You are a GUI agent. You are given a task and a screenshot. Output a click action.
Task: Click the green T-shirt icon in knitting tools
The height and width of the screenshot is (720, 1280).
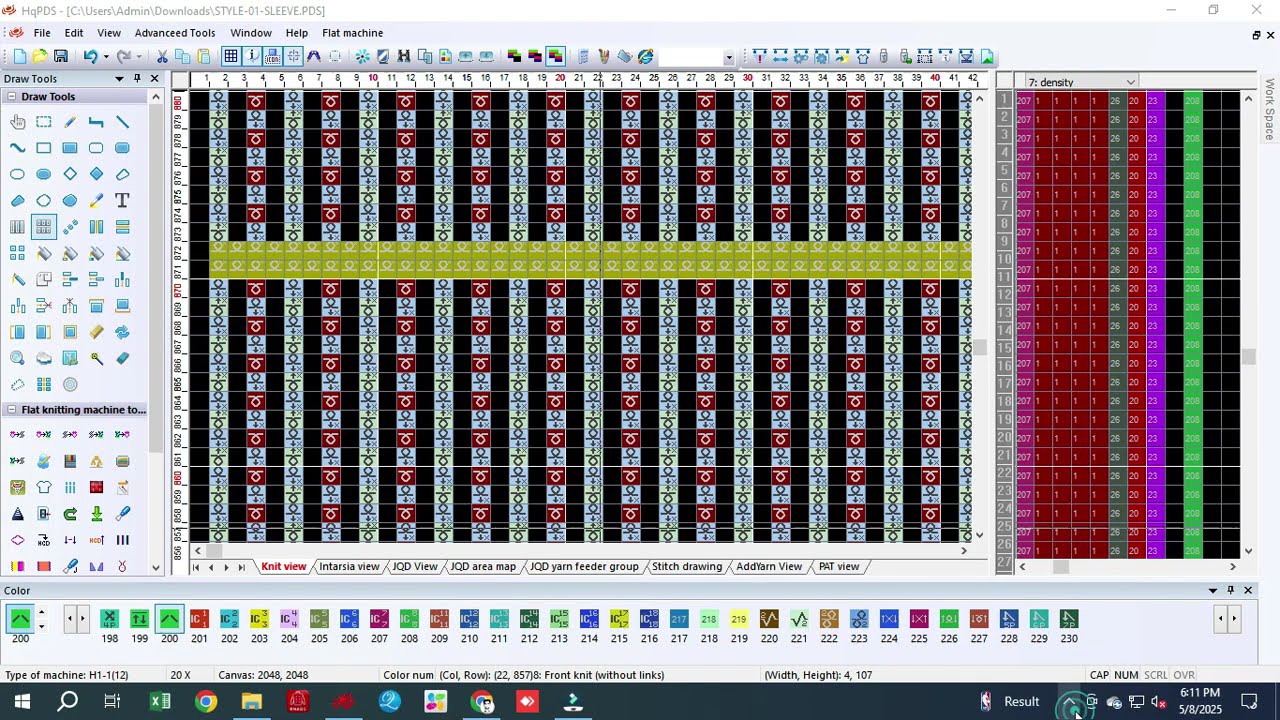[44, 488]
